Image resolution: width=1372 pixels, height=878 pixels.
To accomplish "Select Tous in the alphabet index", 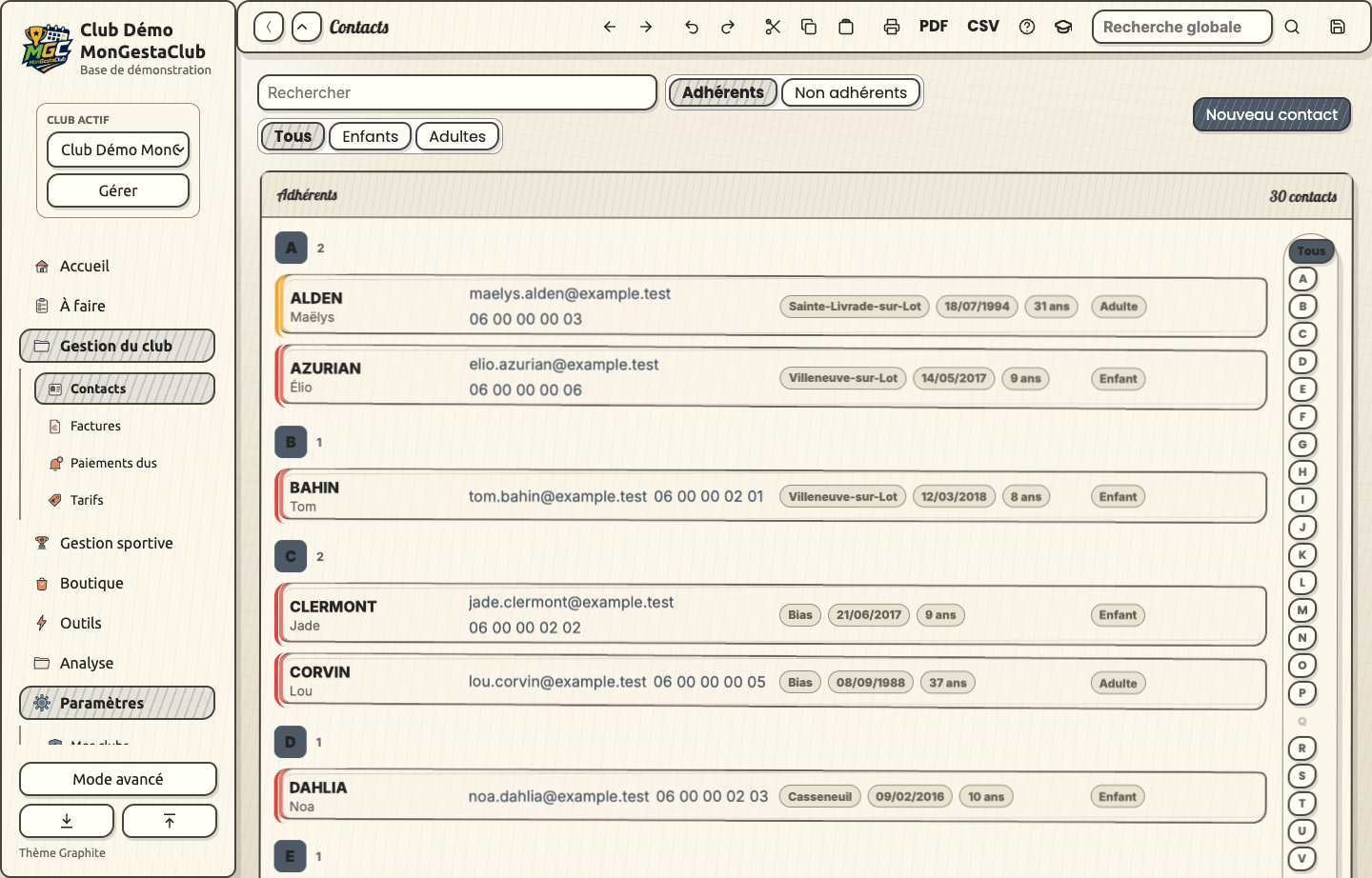I will [1311, 251].
